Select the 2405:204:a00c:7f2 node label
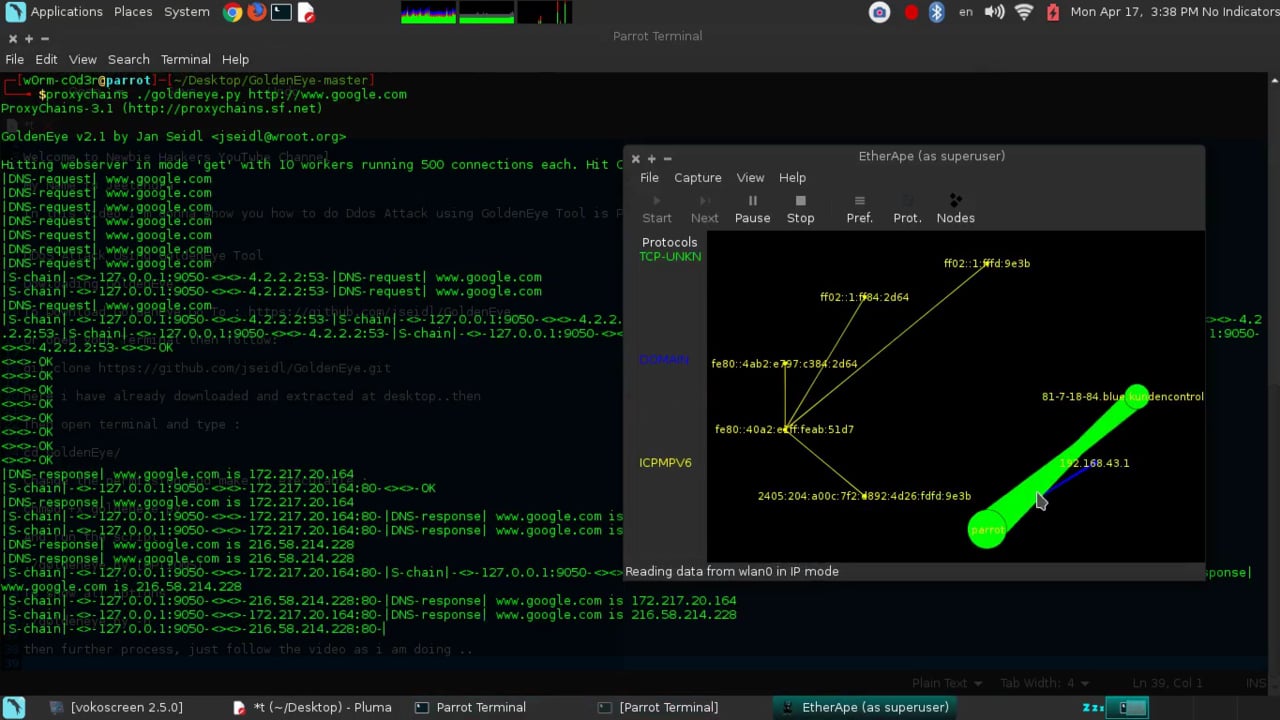1280x720 pixels. 864,496
